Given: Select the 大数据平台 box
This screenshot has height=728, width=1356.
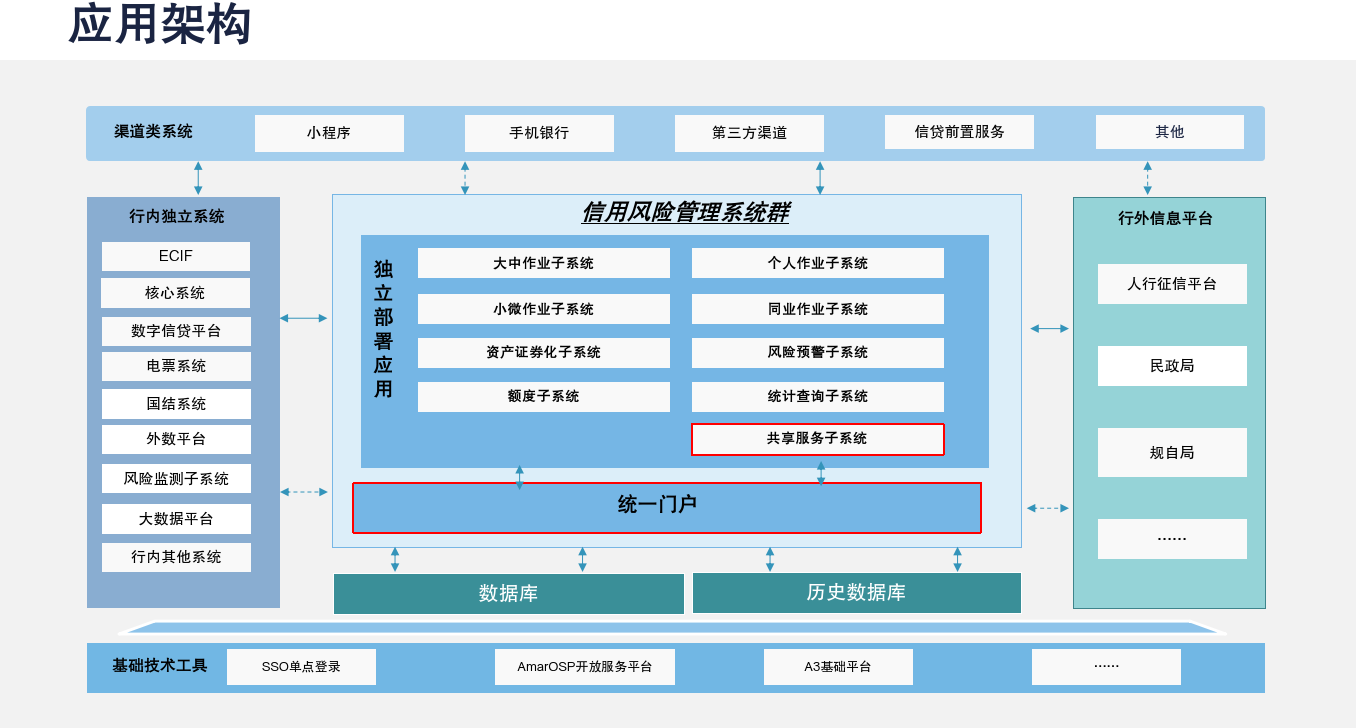Looking at the screenshot, I should (176, 519).
